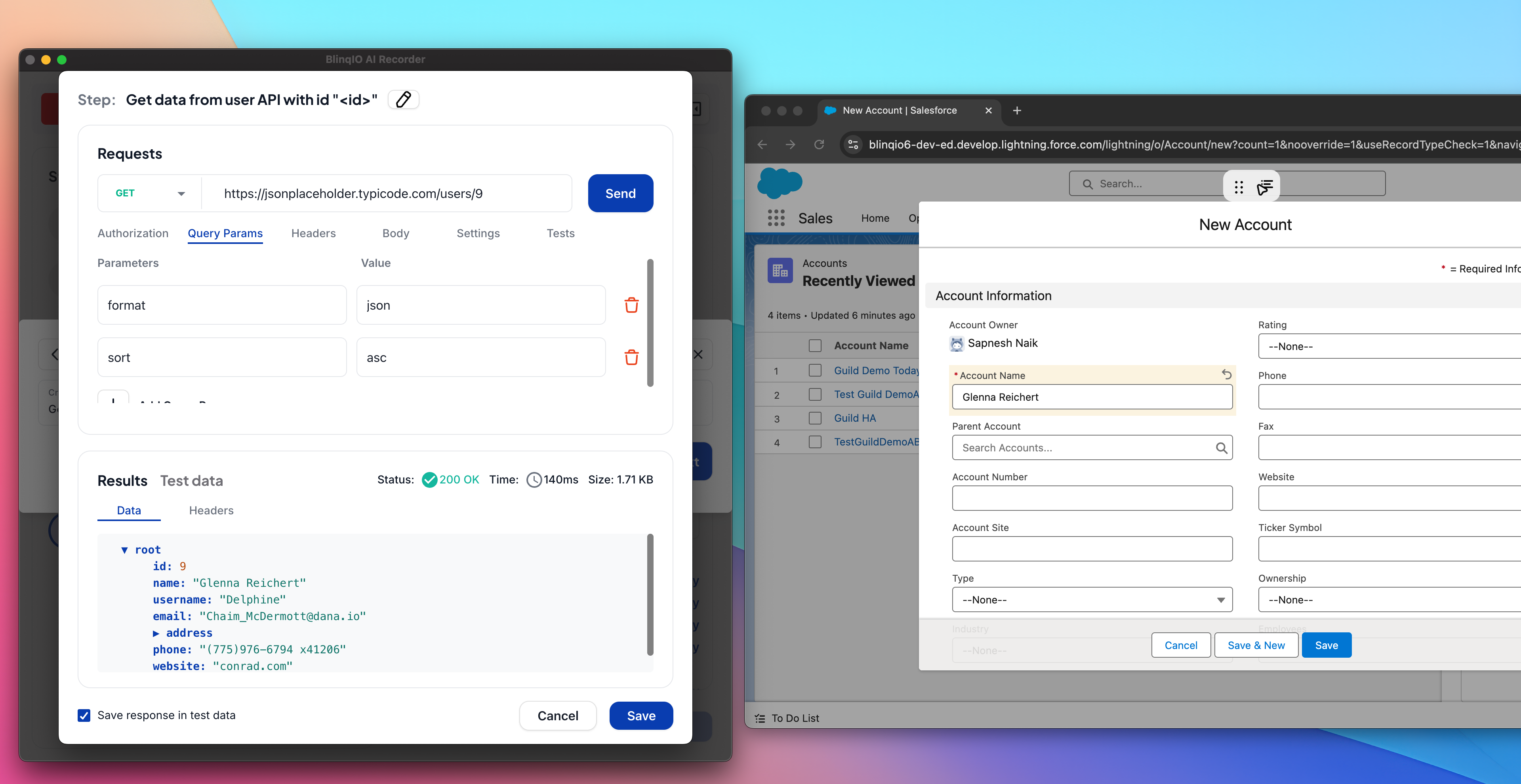Click Save in the recorder dialog
Screen dimensions: 1521x784
(x=640, y=715)
